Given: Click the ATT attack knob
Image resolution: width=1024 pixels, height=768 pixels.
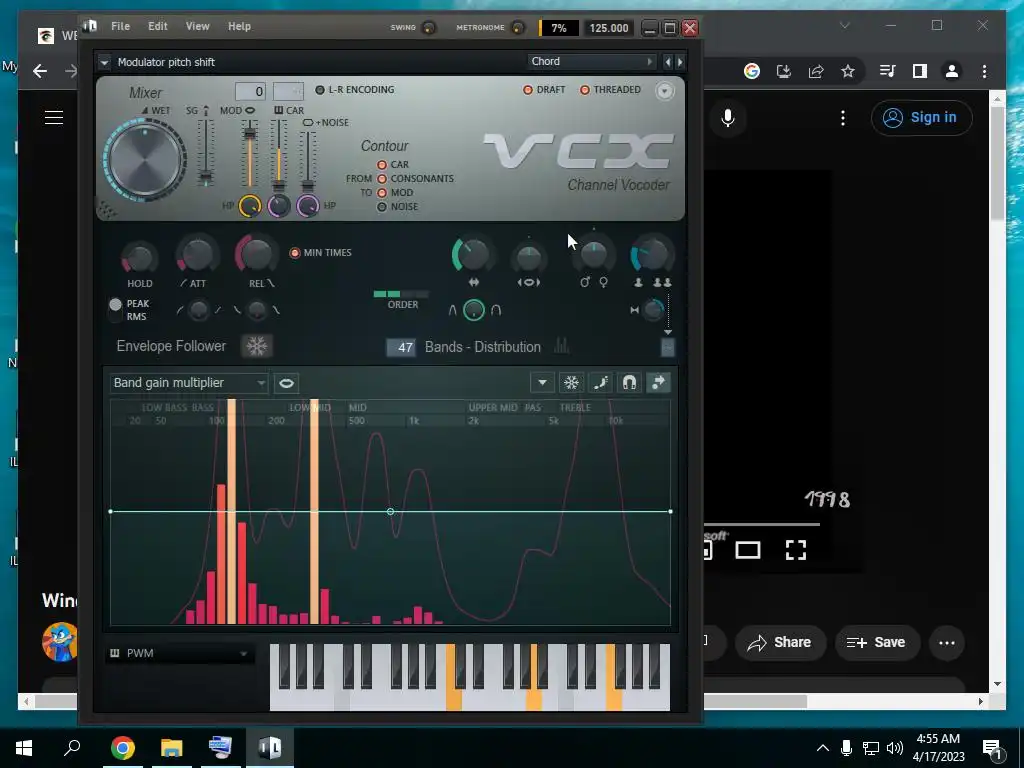Looking at the screenshot, I should click(197, 255).
